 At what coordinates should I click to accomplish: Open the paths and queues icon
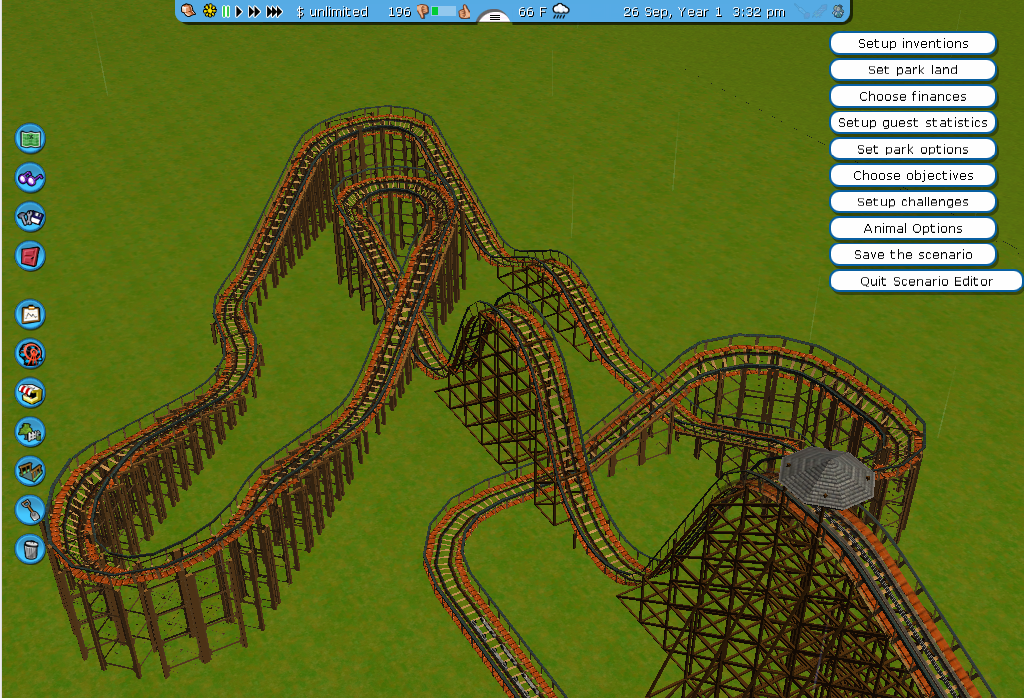[x=31, y=470]
